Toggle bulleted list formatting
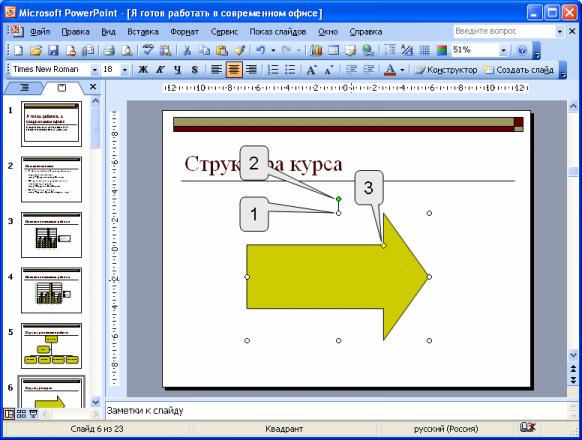582x440 pixels. pos(290,70)
